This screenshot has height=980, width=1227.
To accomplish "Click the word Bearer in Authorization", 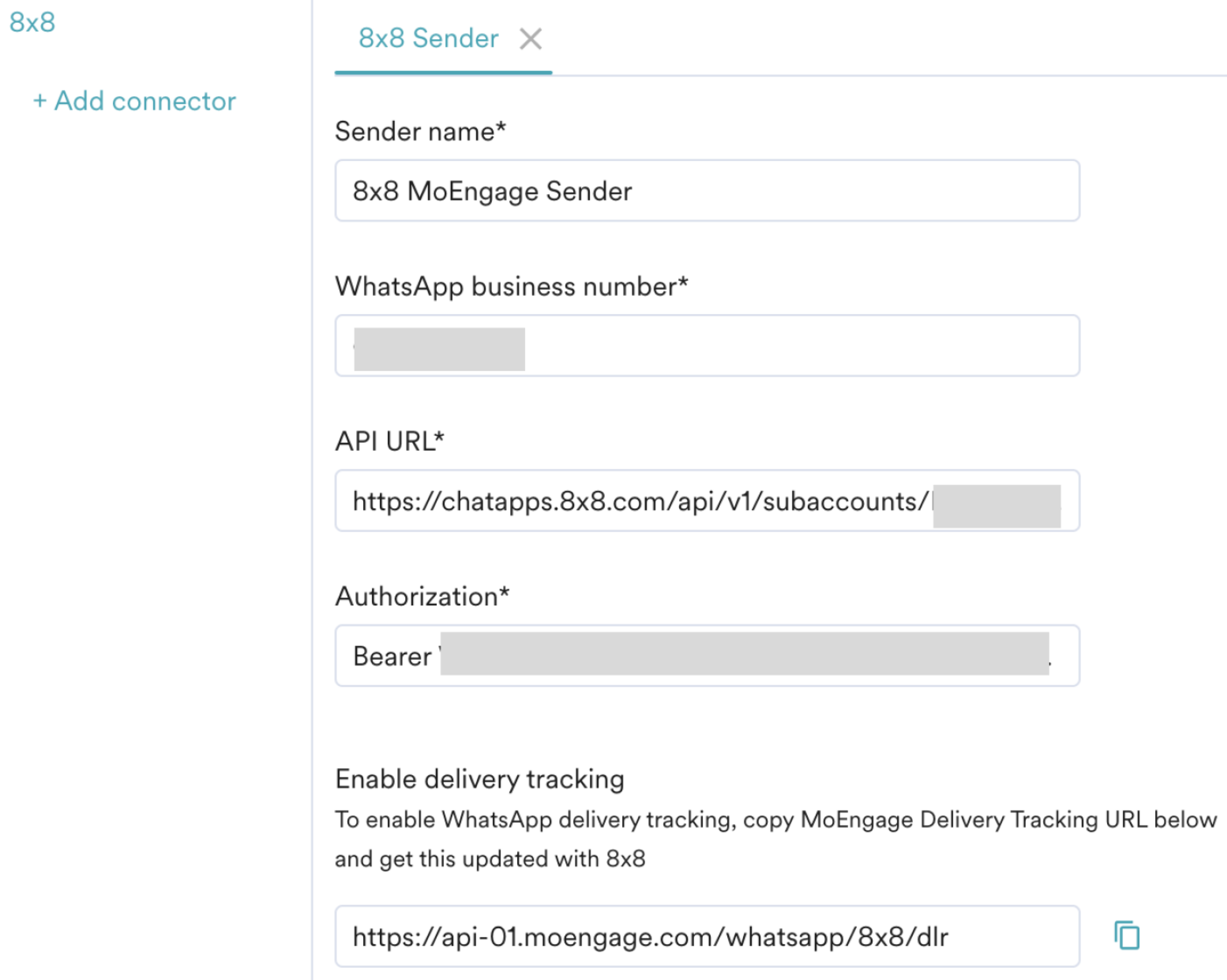I will point(392,657).
